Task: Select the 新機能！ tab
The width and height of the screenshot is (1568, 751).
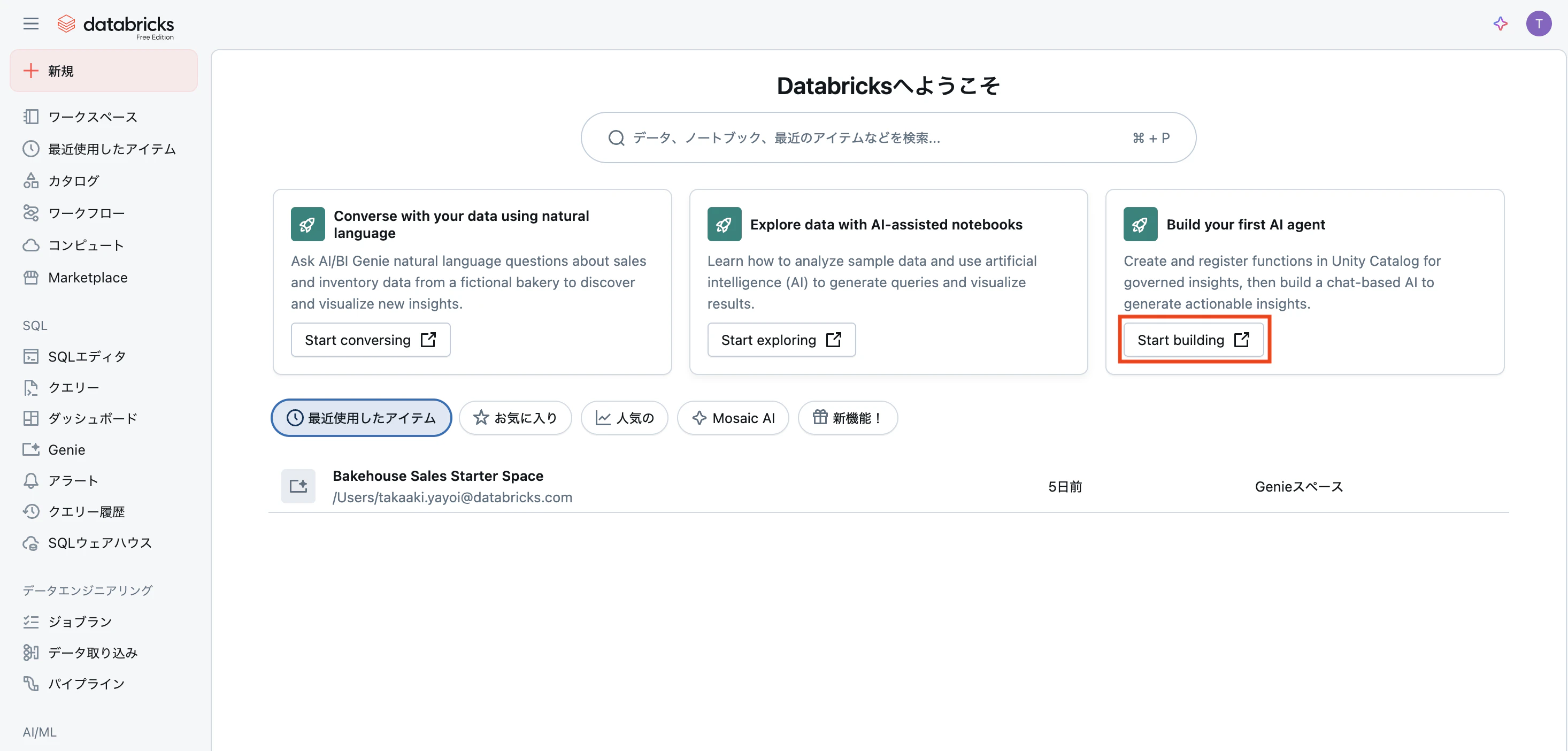Action: [x=847, y=418]
